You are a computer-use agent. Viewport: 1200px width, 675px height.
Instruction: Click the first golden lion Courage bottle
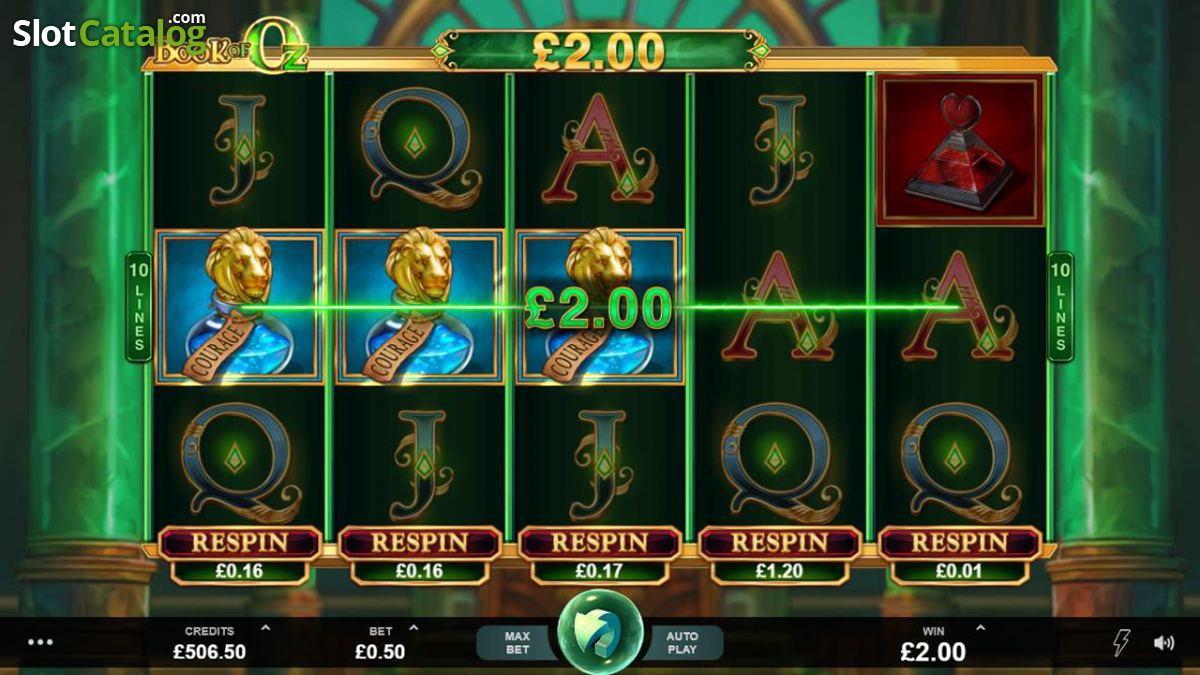pos(240,307)
